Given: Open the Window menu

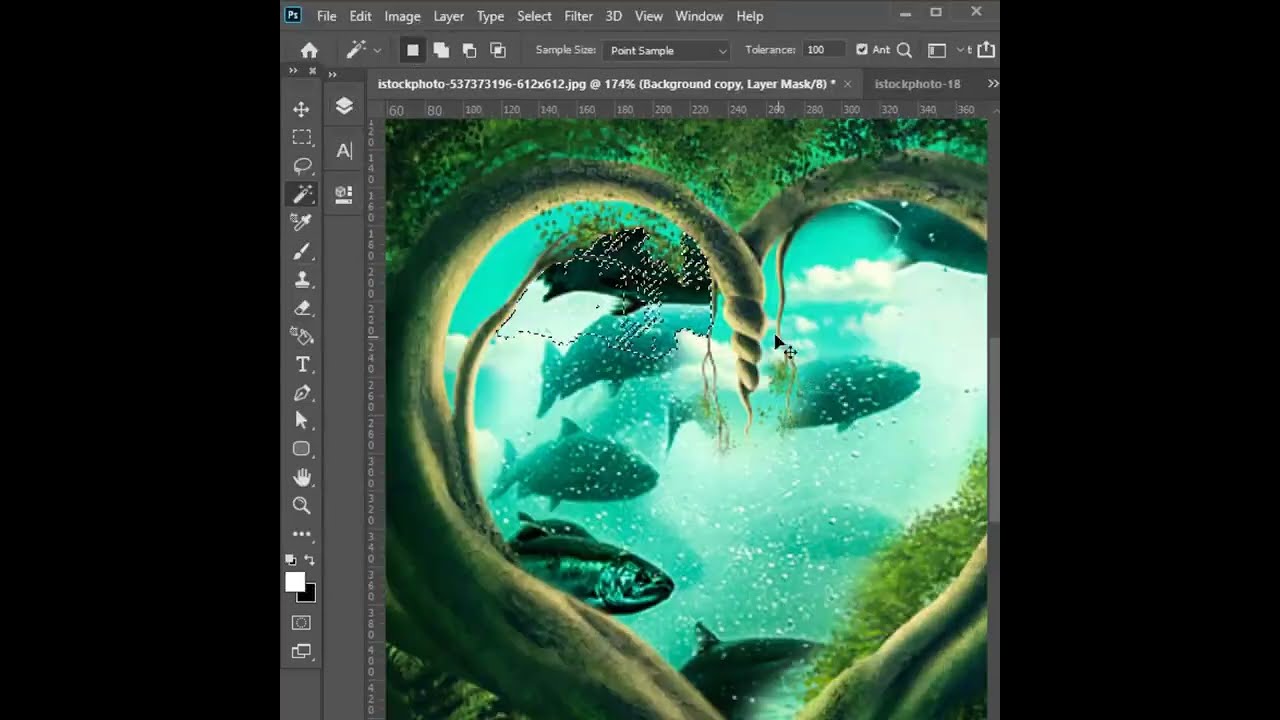Looking at the screenshot, I should point(699,16).
